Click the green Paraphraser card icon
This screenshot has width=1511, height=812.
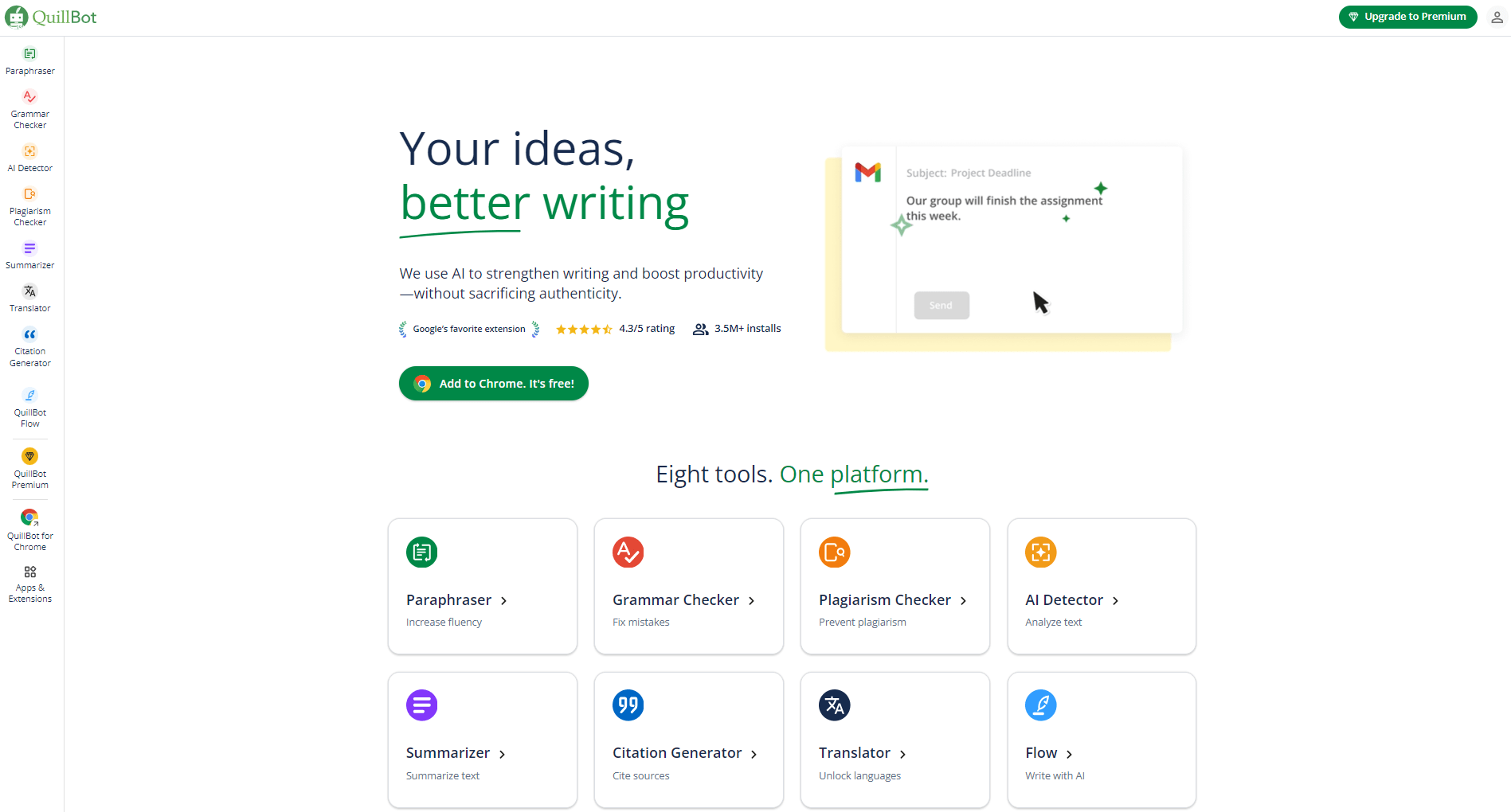coord(421,552)
